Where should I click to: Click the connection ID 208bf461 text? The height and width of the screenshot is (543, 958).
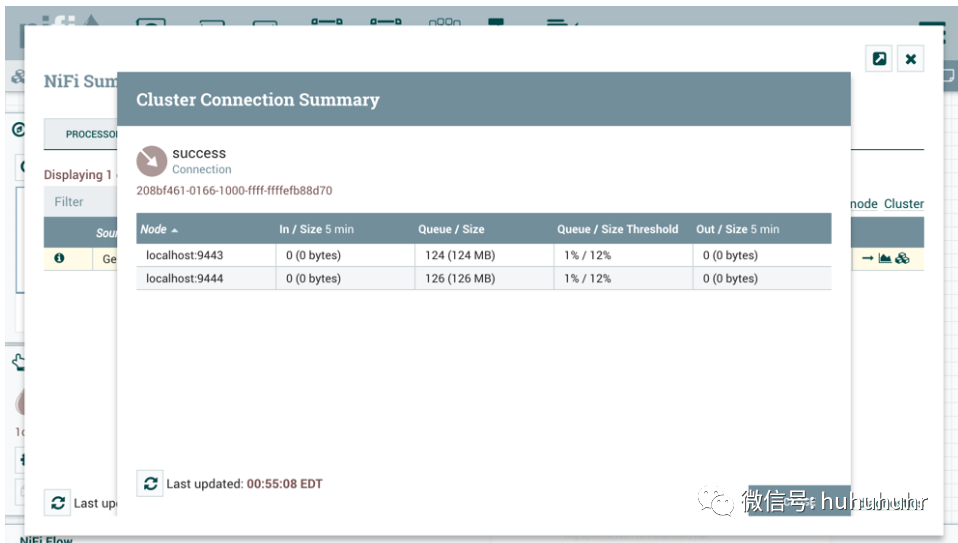coord(234,191)
